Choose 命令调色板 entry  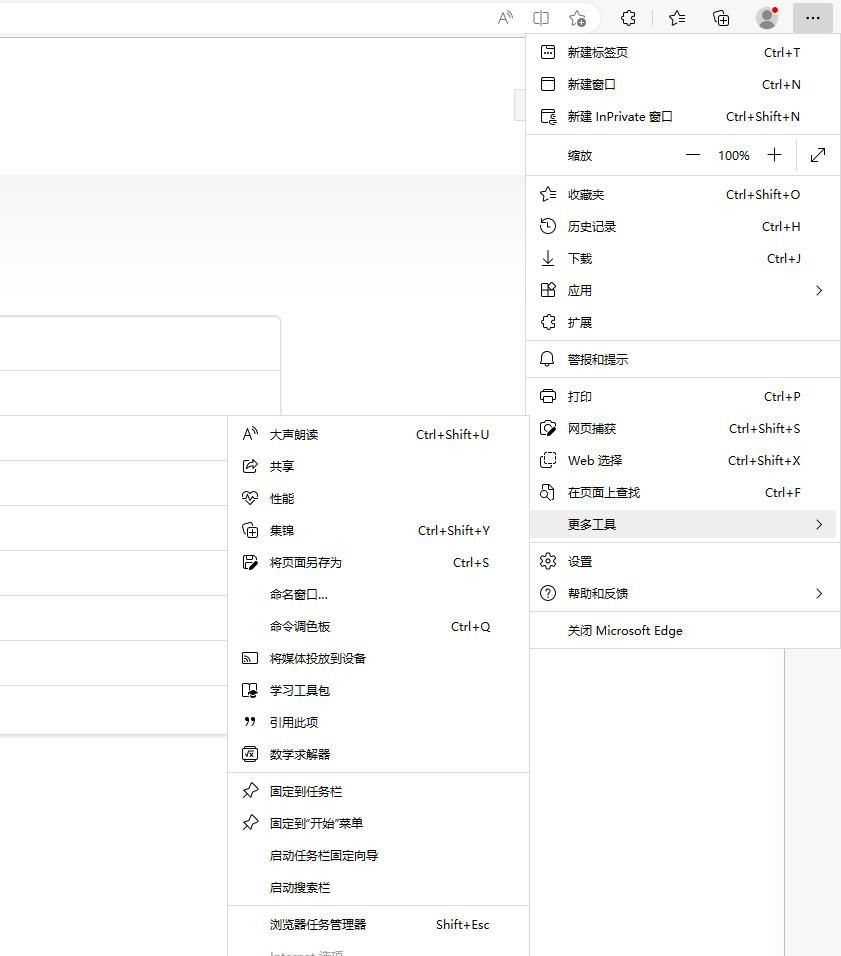[378, 626]
